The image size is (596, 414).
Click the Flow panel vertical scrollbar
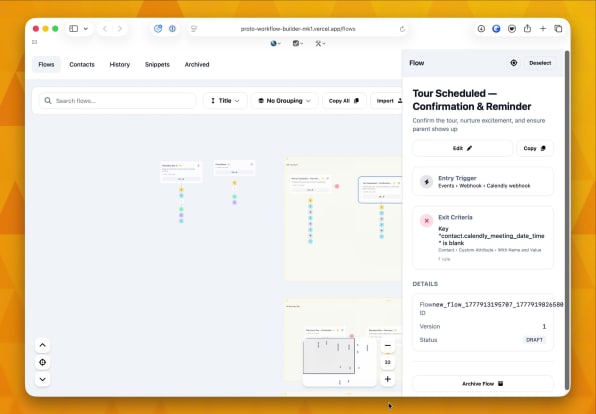point(567,220)
